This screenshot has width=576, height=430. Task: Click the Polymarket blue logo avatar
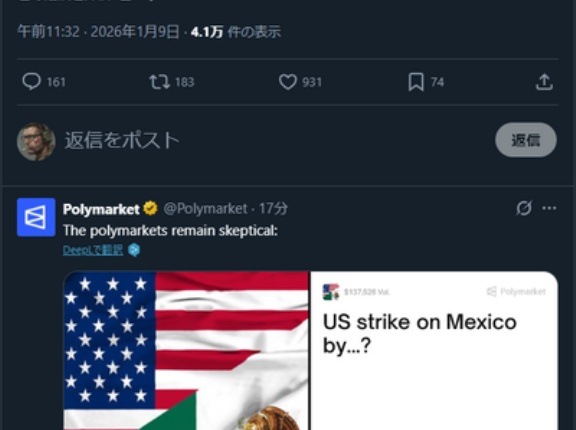tap(36, 217)
